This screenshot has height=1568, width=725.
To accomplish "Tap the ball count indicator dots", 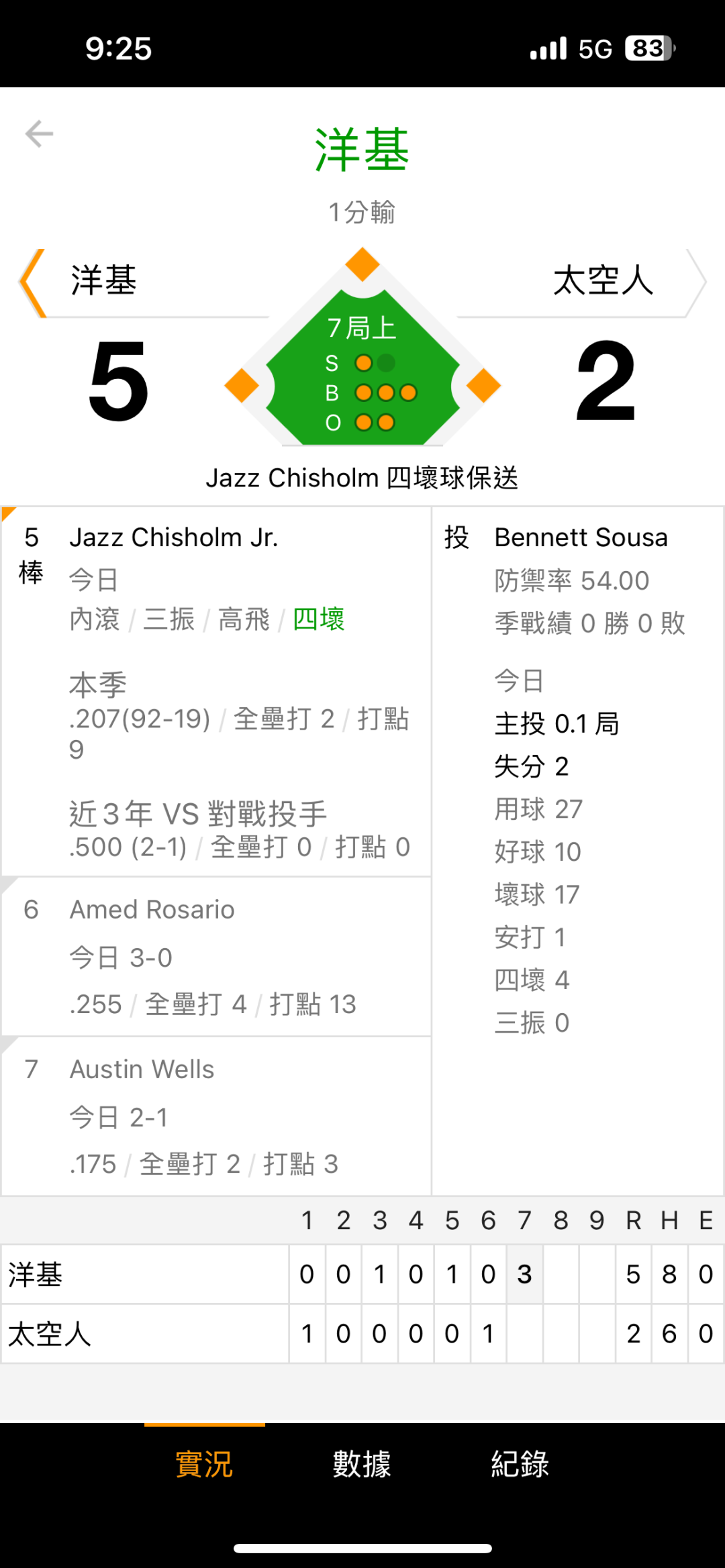I will [x=386, y=393].
